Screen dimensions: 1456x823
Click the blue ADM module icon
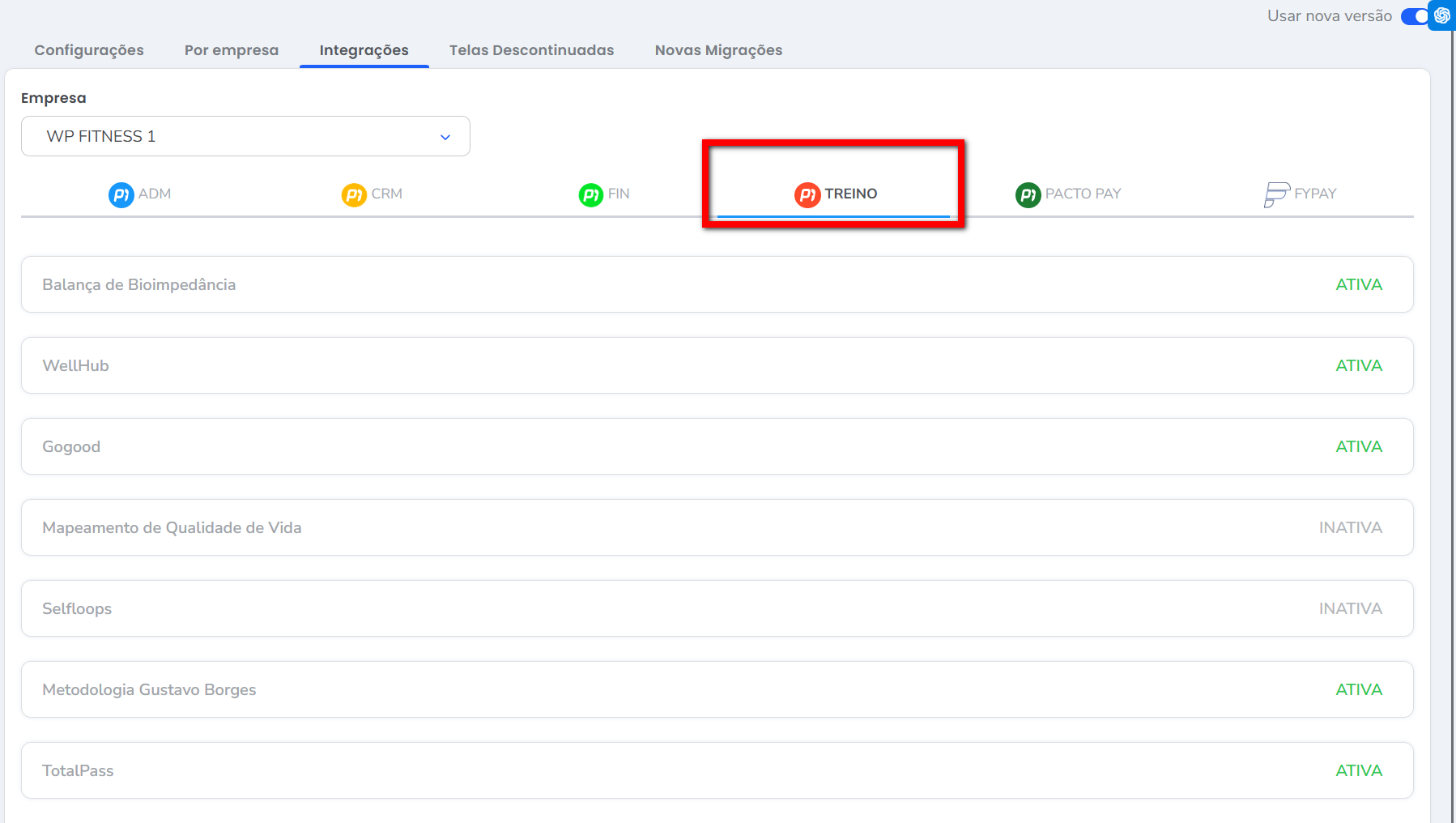[x=121, y=194]
